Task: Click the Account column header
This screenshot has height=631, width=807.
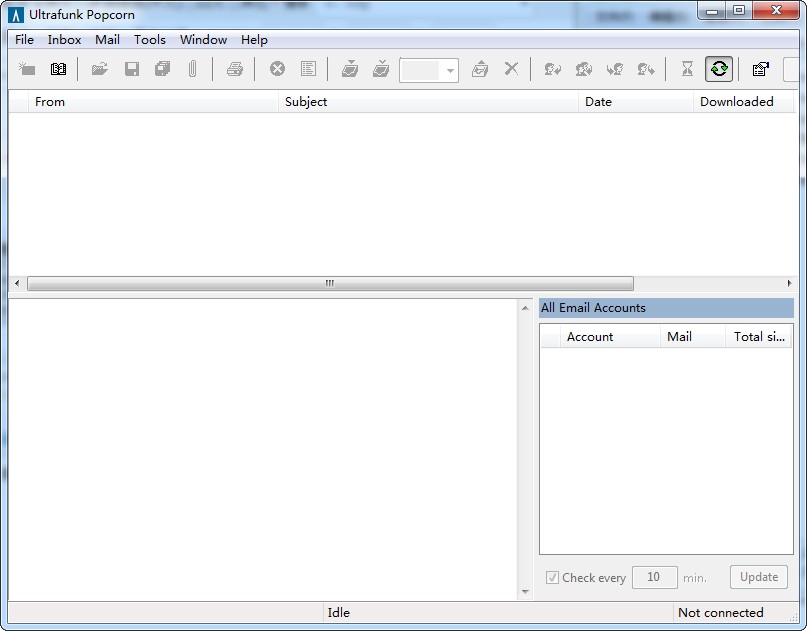Action: pyautogui.click(x=610, y=337)
